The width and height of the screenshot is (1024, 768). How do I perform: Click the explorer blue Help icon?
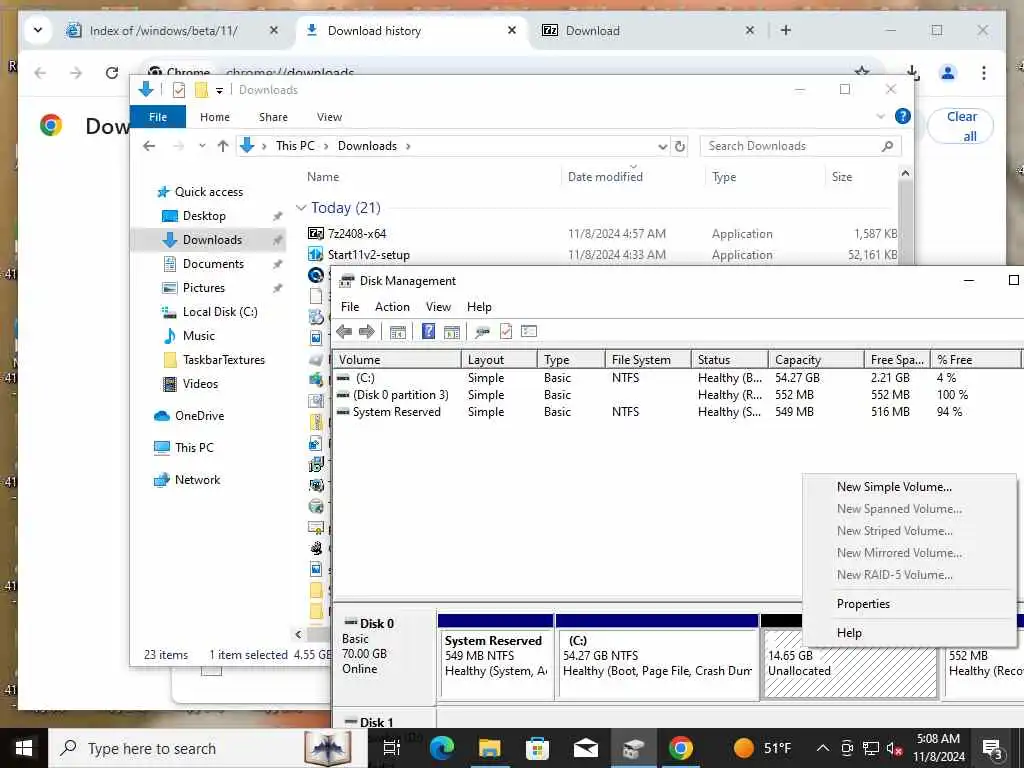click(x=903, y=117)
